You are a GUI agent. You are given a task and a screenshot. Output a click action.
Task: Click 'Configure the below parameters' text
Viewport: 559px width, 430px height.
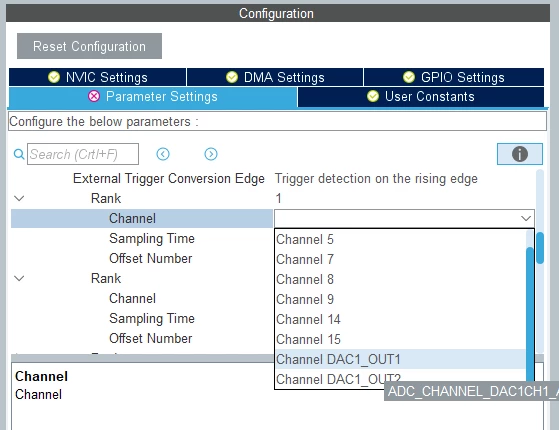pos(104,122)
